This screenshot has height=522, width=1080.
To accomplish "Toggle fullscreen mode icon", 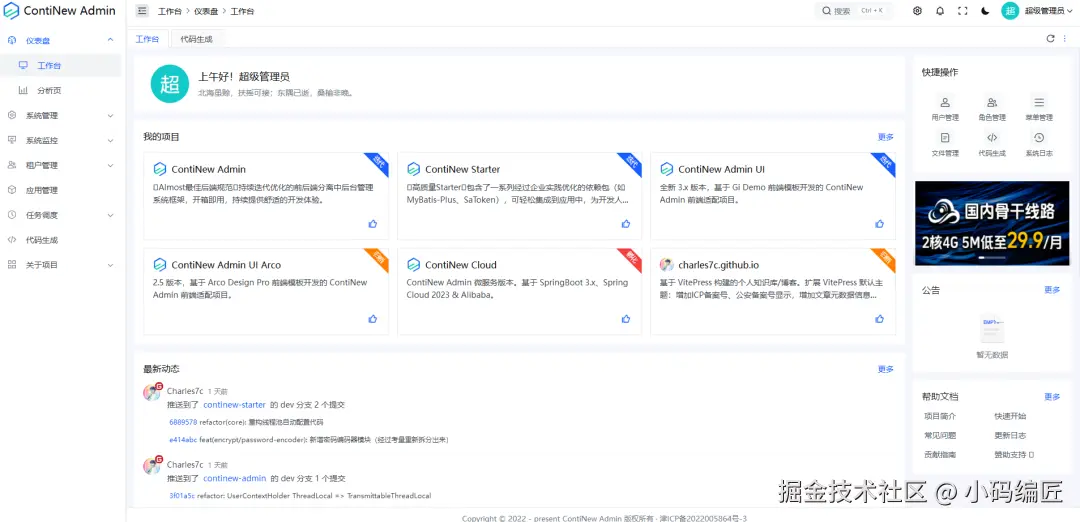I will (963, 11).
